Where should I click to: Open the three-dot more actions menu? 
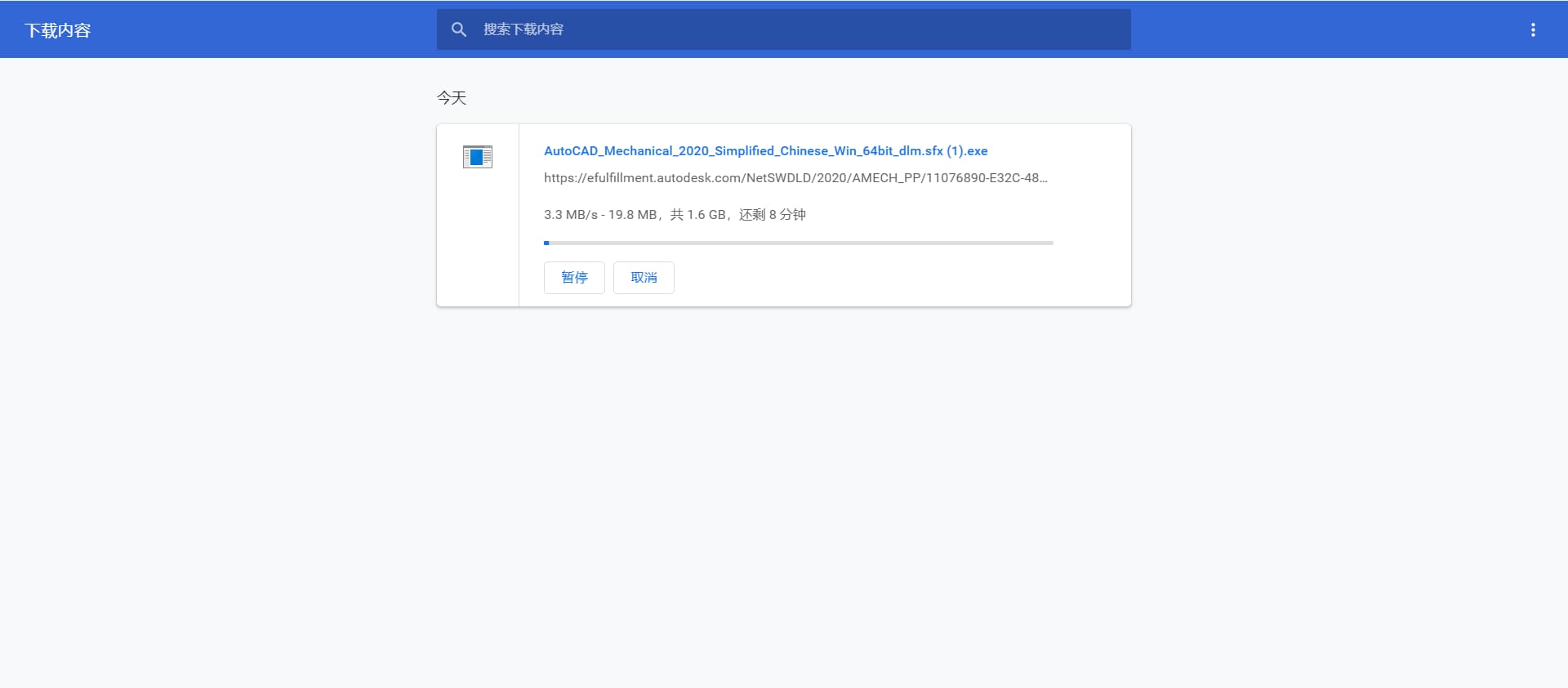click(x=1532, y=30)
